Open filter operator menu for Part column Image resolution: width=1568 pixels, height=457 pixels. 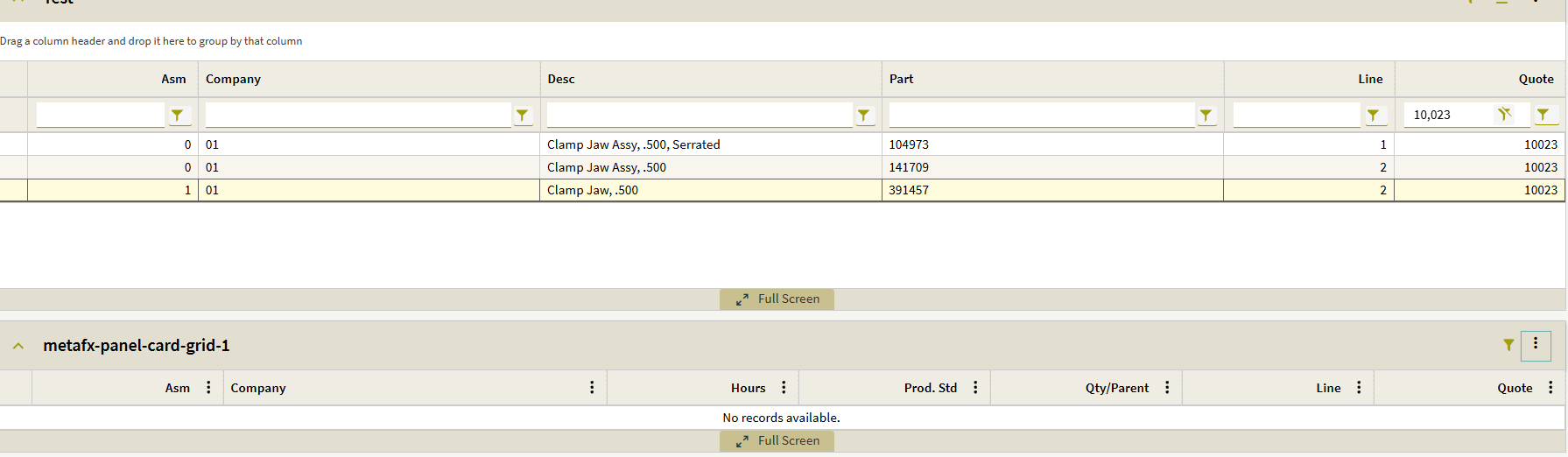1206,115
